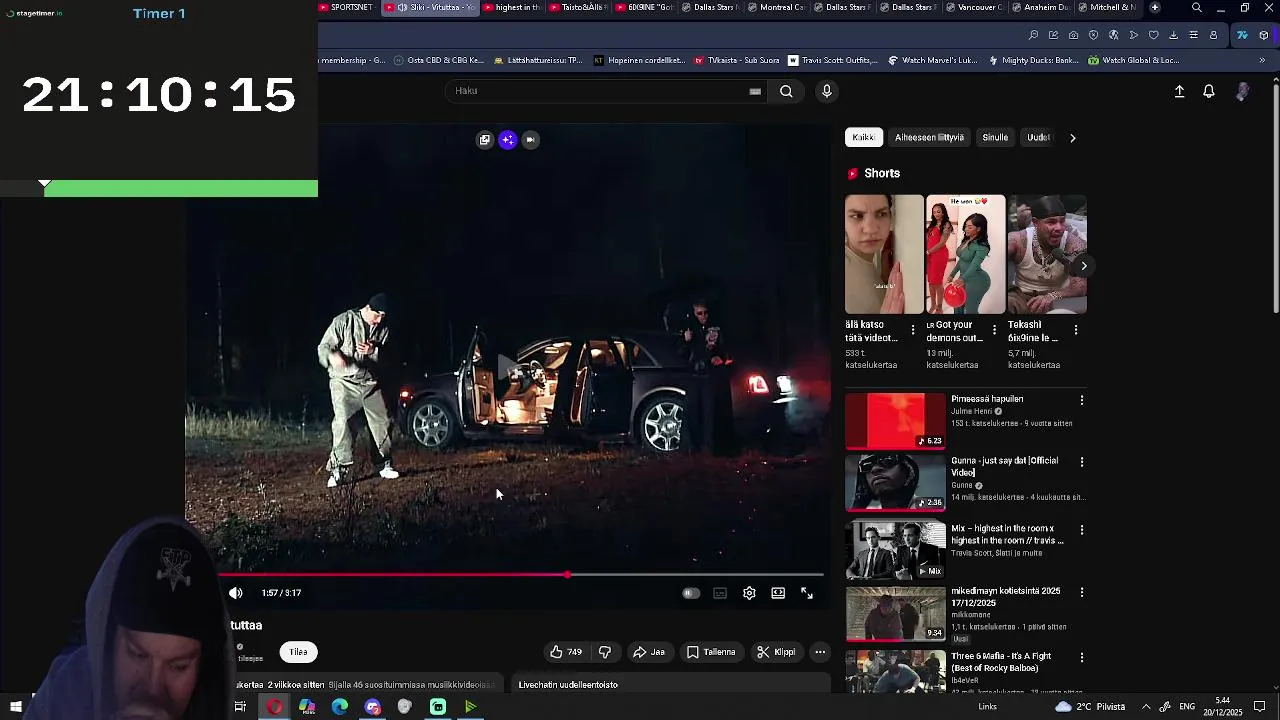
Task: Open Discord from the taskbar
Action: [373, 707]
